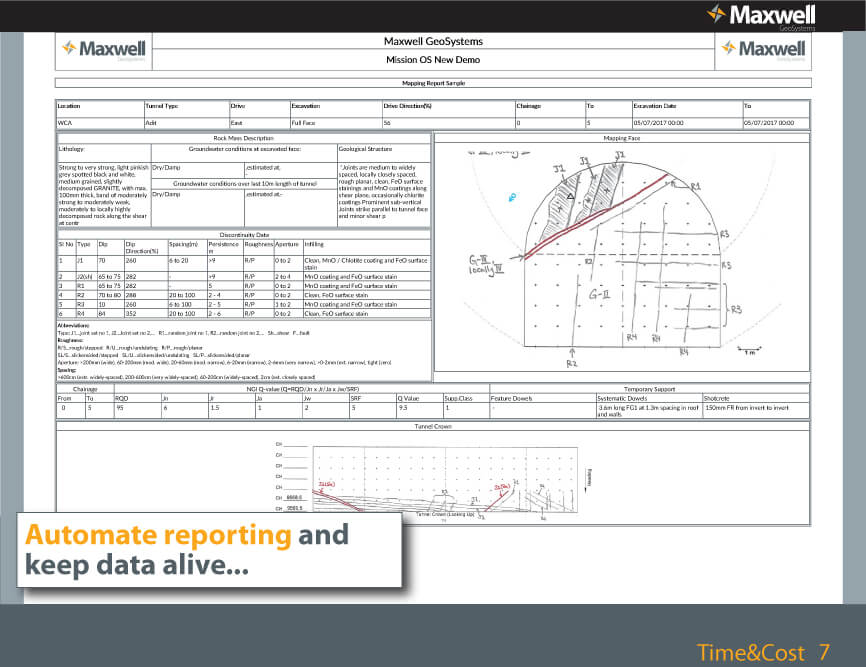Click the 'Time&Cost 7' footer text
The height and width of the screenshot is (667, 866).
click(x=763, y=653)
